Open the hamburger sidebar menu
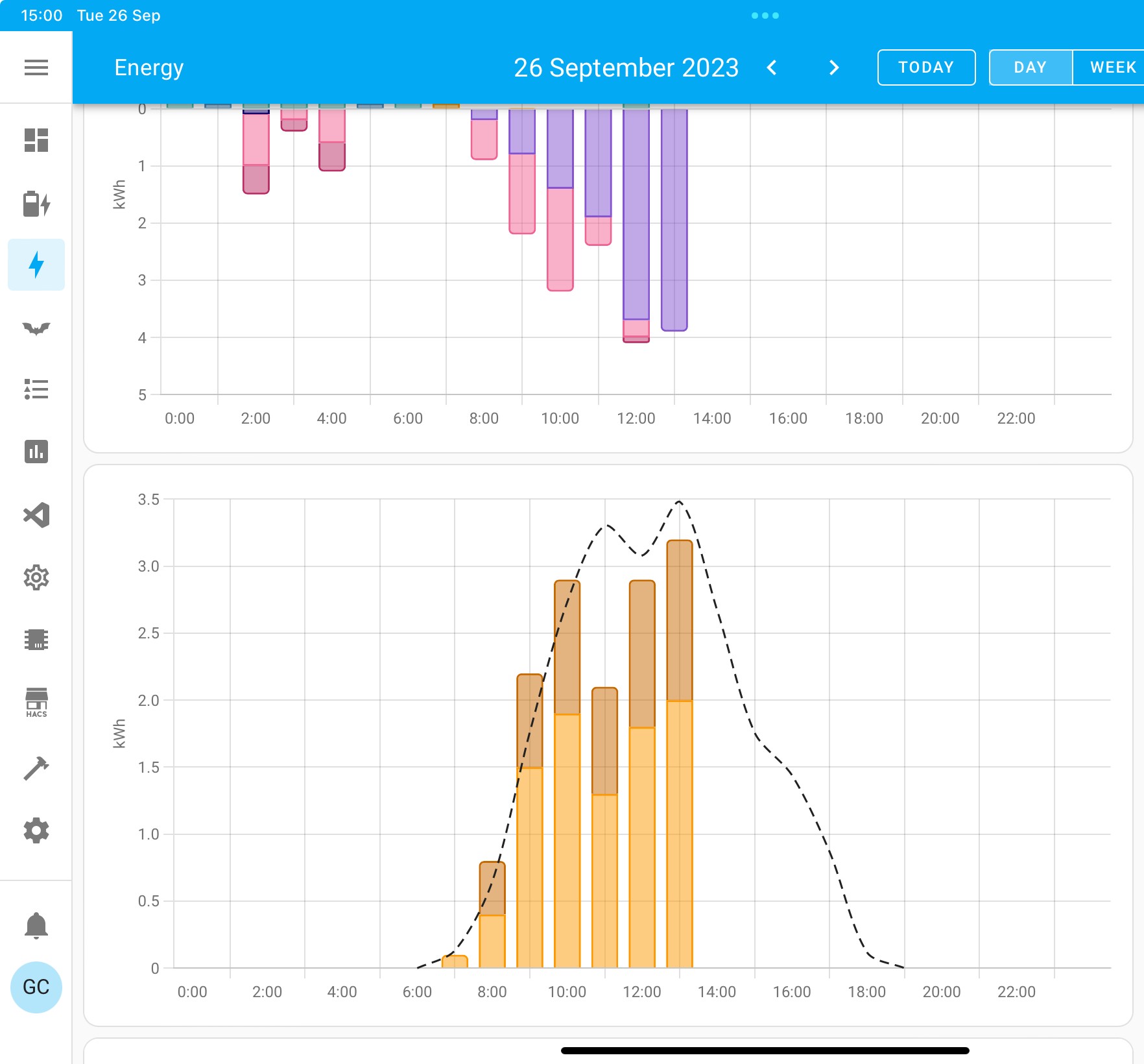Image resolution: width=1144 pixels, height=1064 pixels. 36,67
